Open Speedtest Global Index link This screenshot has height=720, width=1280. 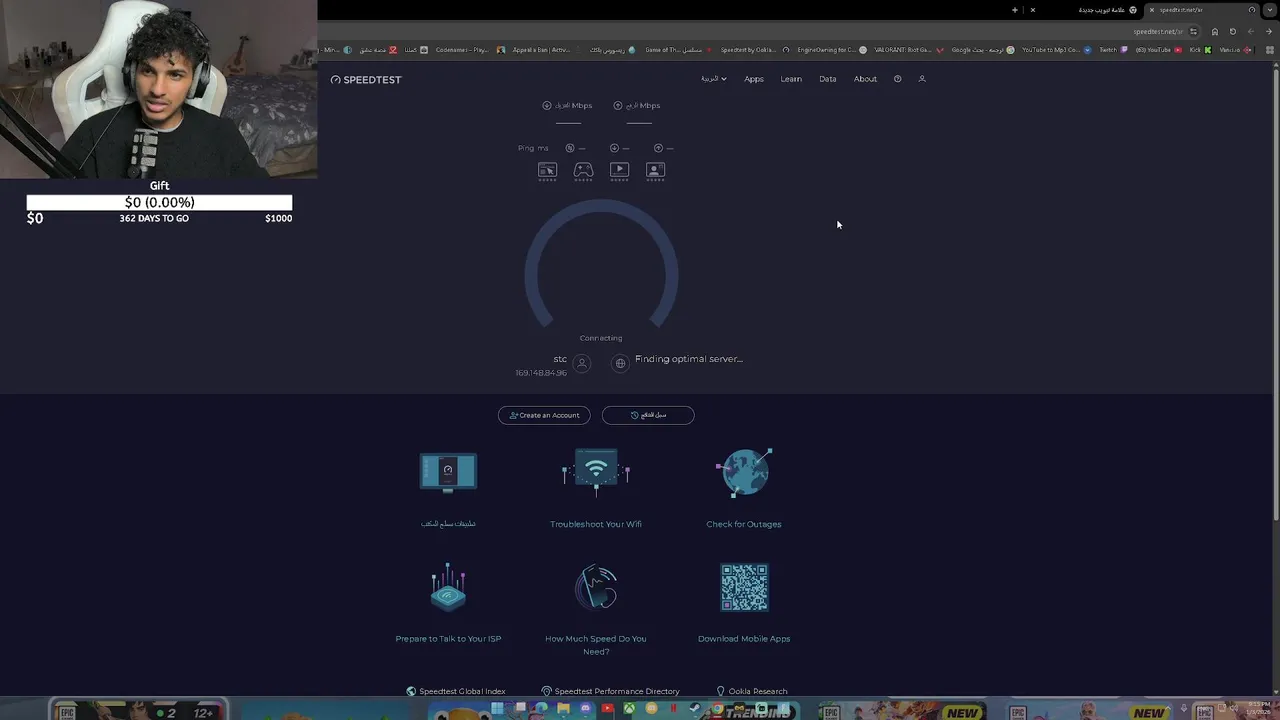coord(456,691)
